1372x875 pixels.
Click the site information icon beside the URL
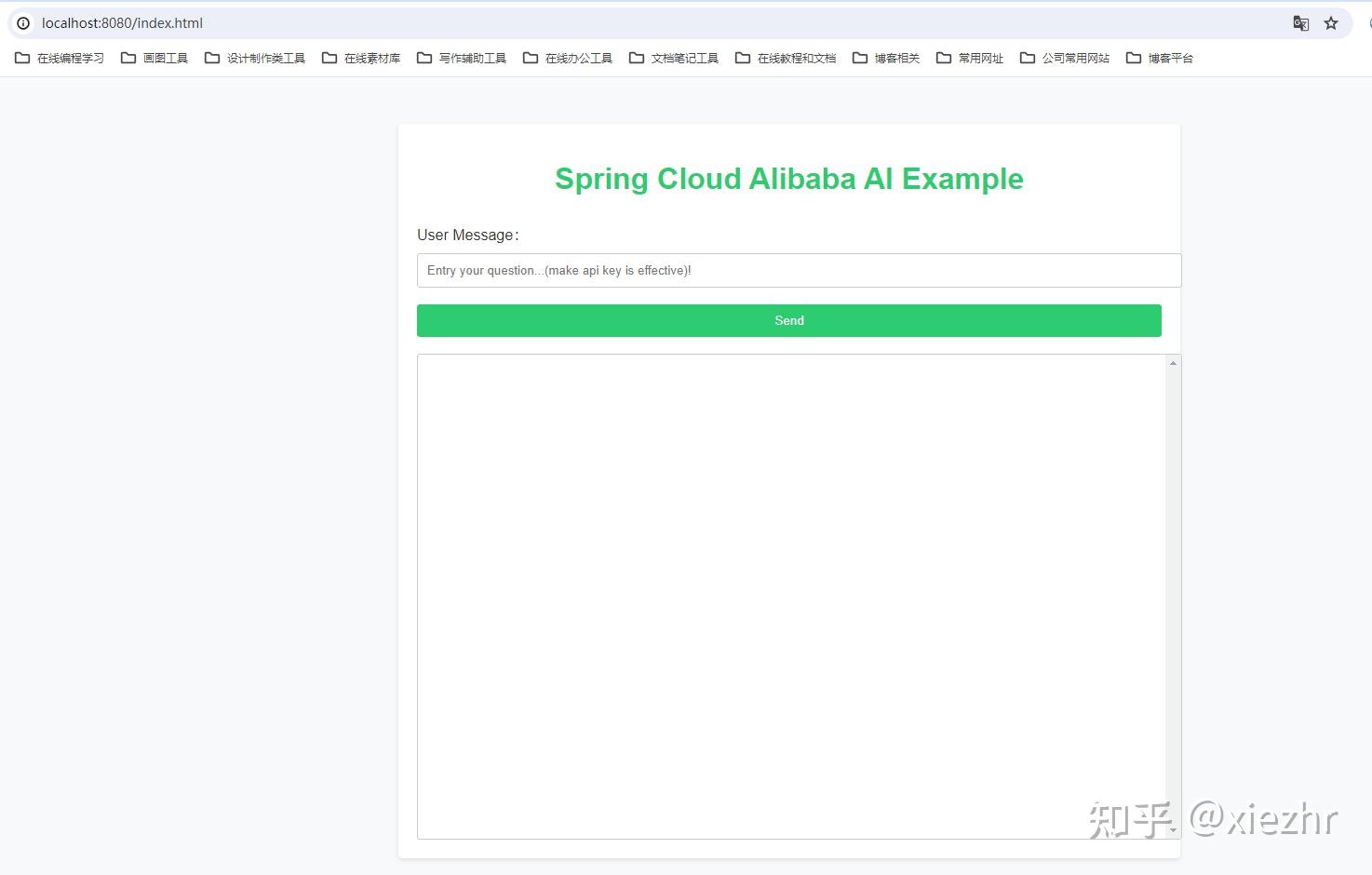(x=21, y=22)
